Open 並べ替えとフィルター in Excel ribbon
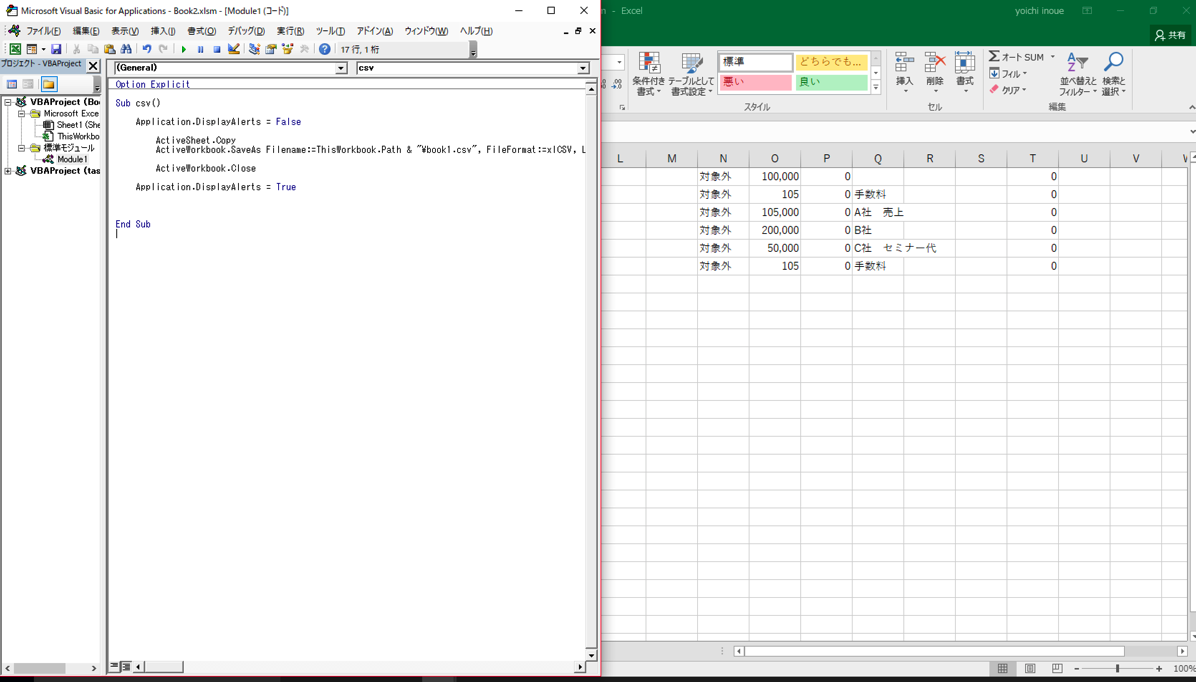The height and width of the screenshot is (682, 1196). (1077, 74)
